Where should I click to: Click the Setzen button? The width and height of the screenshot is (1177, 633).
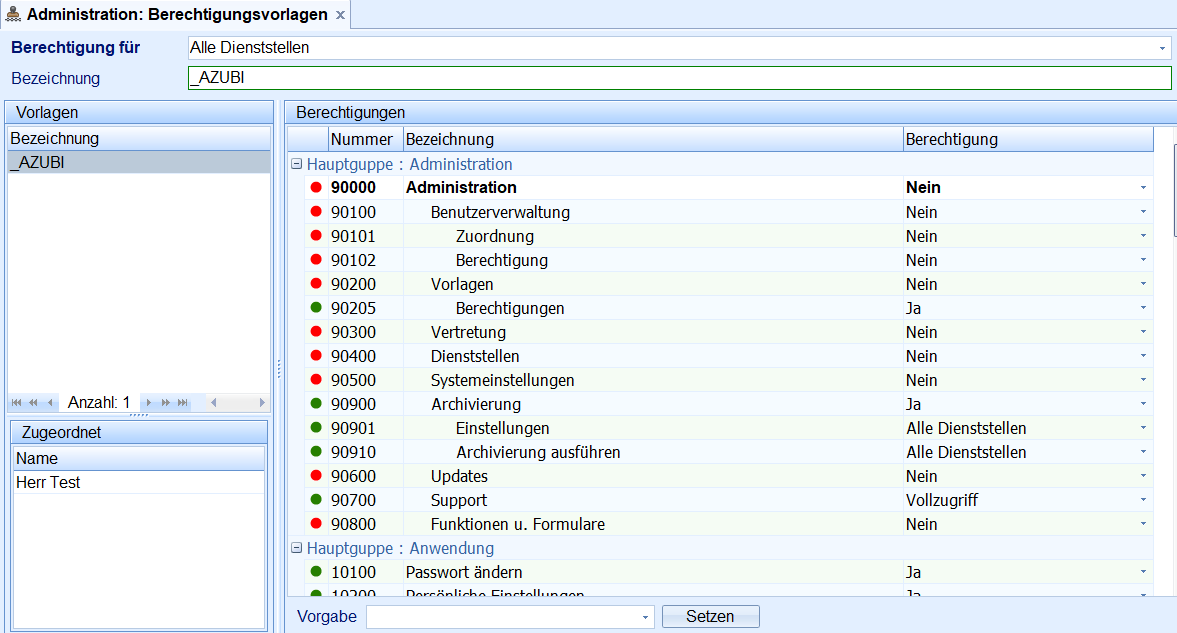[x=710, y=617]
